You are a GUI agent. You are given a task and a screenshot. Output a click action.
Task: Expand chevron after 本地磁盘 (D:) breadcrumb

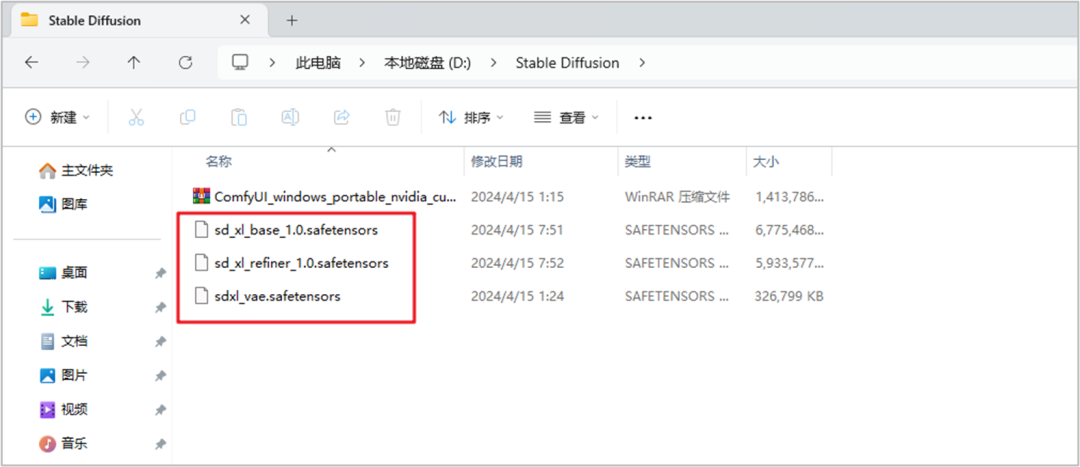tap(493, 63)
